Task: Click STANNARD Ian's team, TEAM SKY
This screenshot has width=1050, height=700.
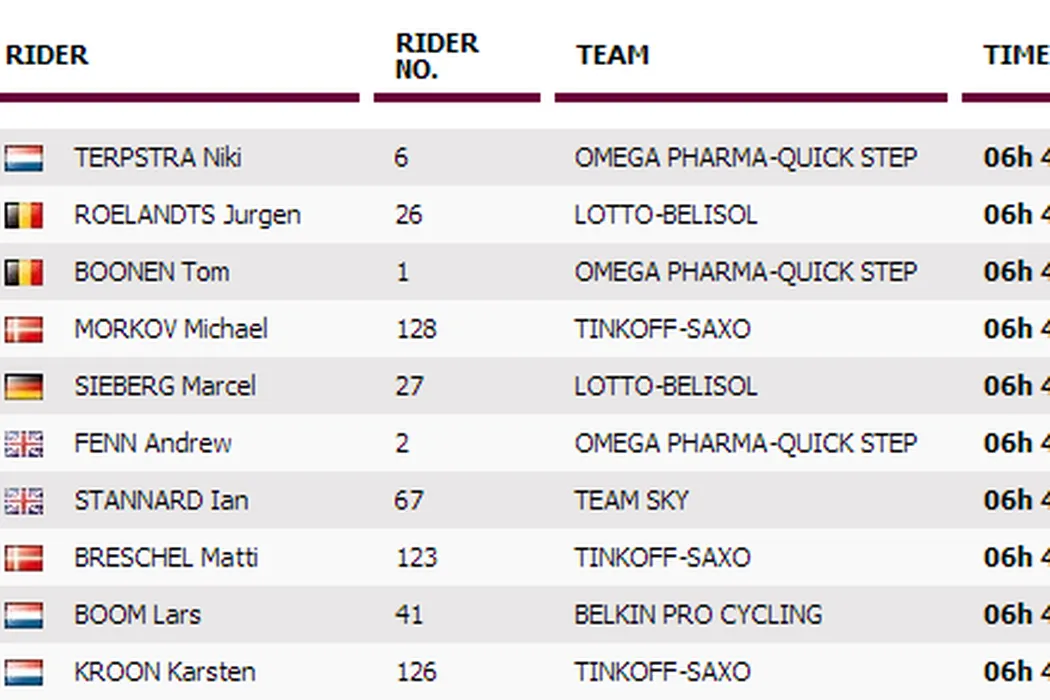Action: click(x=631, y=500)
